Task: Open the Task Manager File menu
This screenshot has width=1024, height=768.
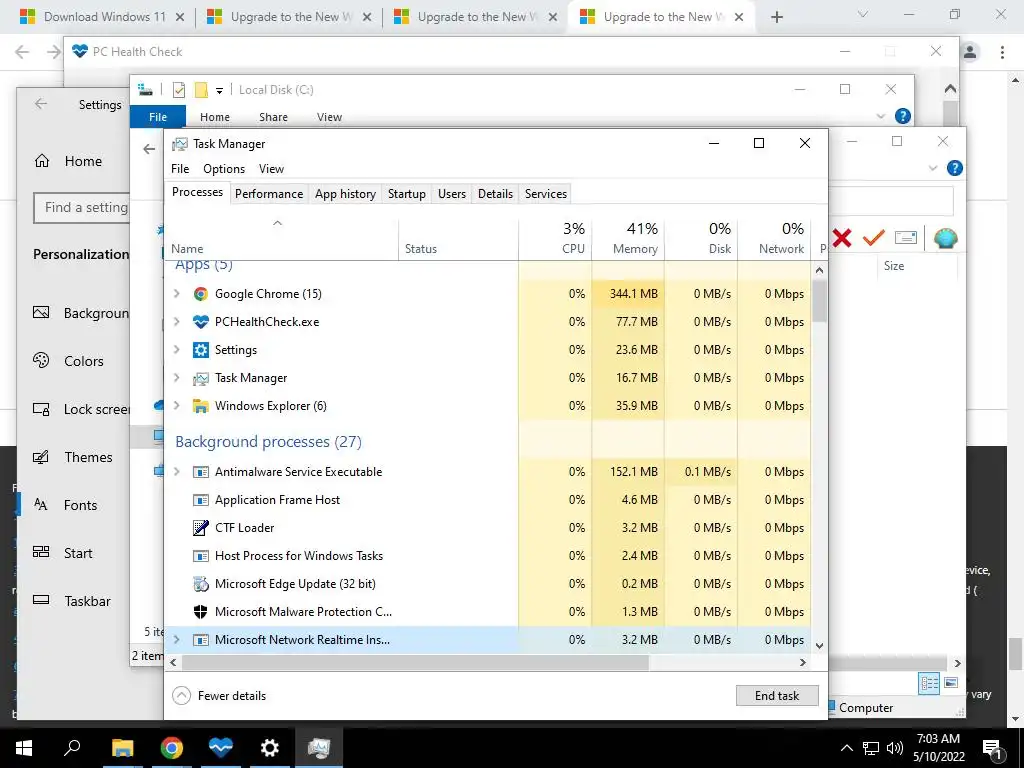Action: coord(180,168)
